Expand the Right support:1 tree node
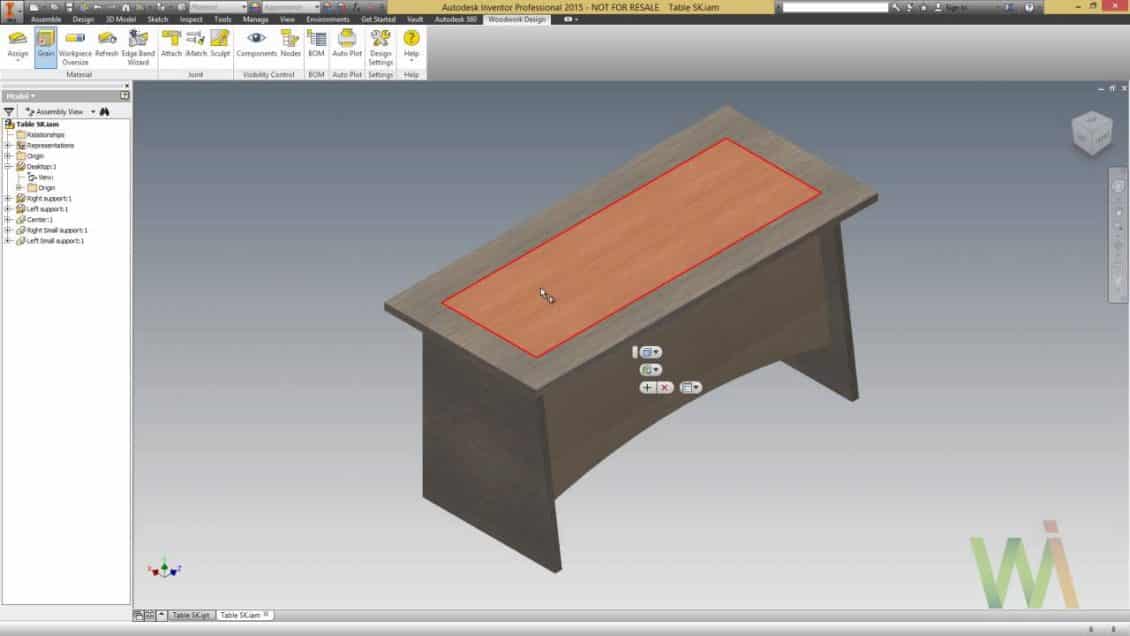Screen dimensions: 1130x636 coord(7,198)
